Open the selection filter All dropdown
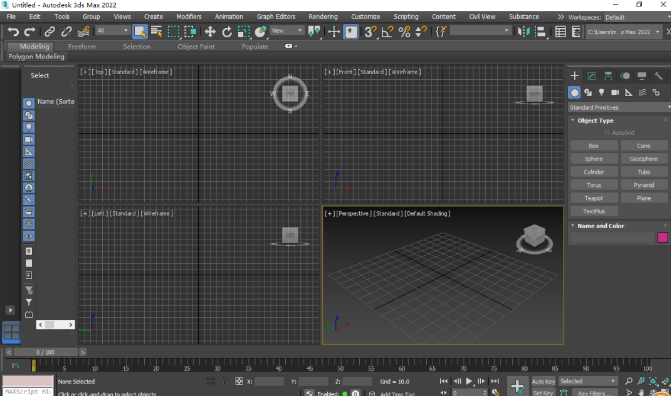 point(112,31)
